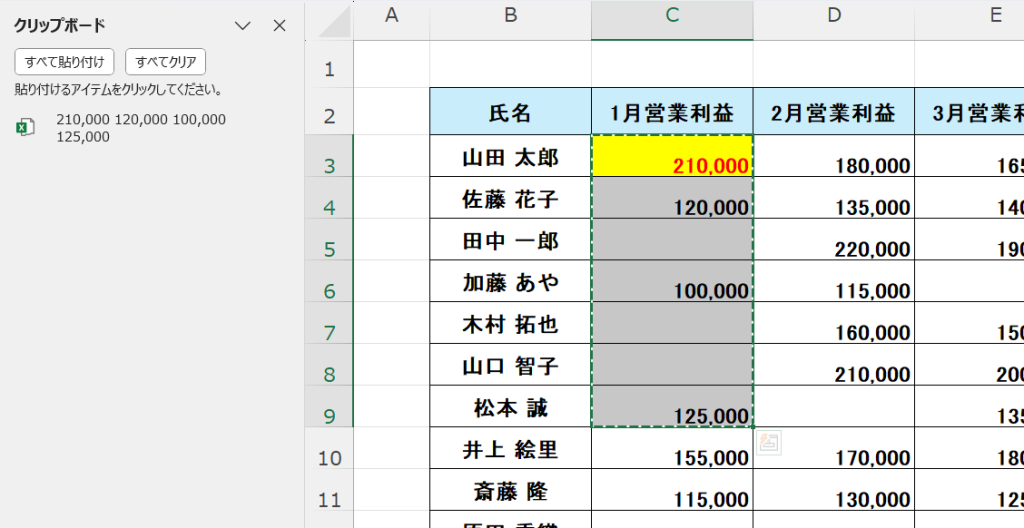Click the 2月営業利益 header cell
Screen dimensions: 1024x528
tap(833, 113)
